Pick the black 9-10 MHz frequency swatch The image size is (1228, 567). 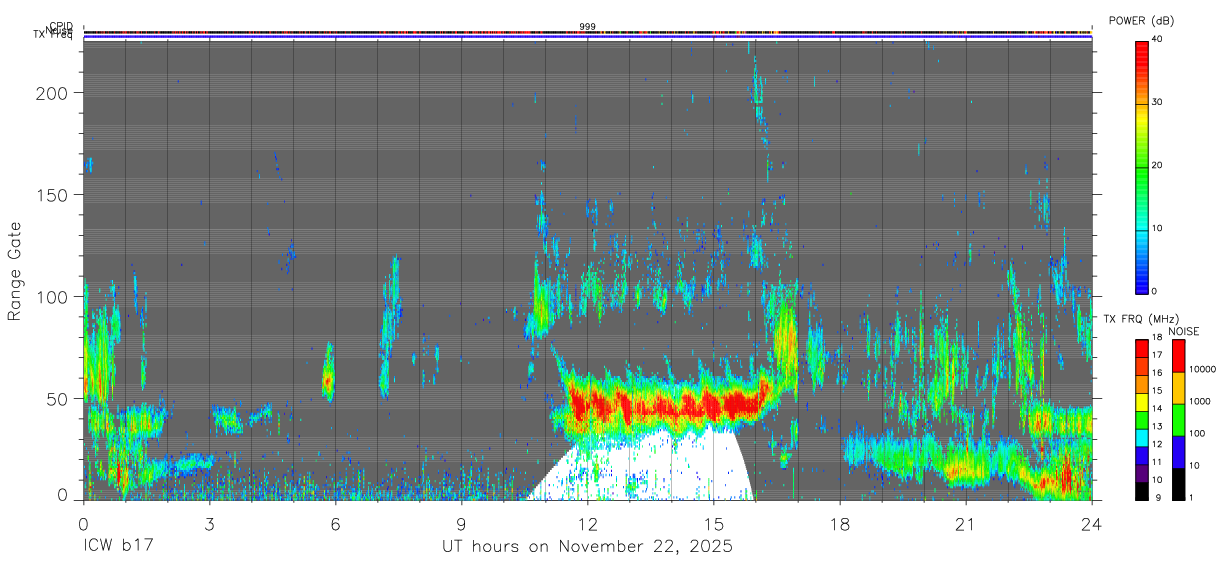click(1141, 491)
